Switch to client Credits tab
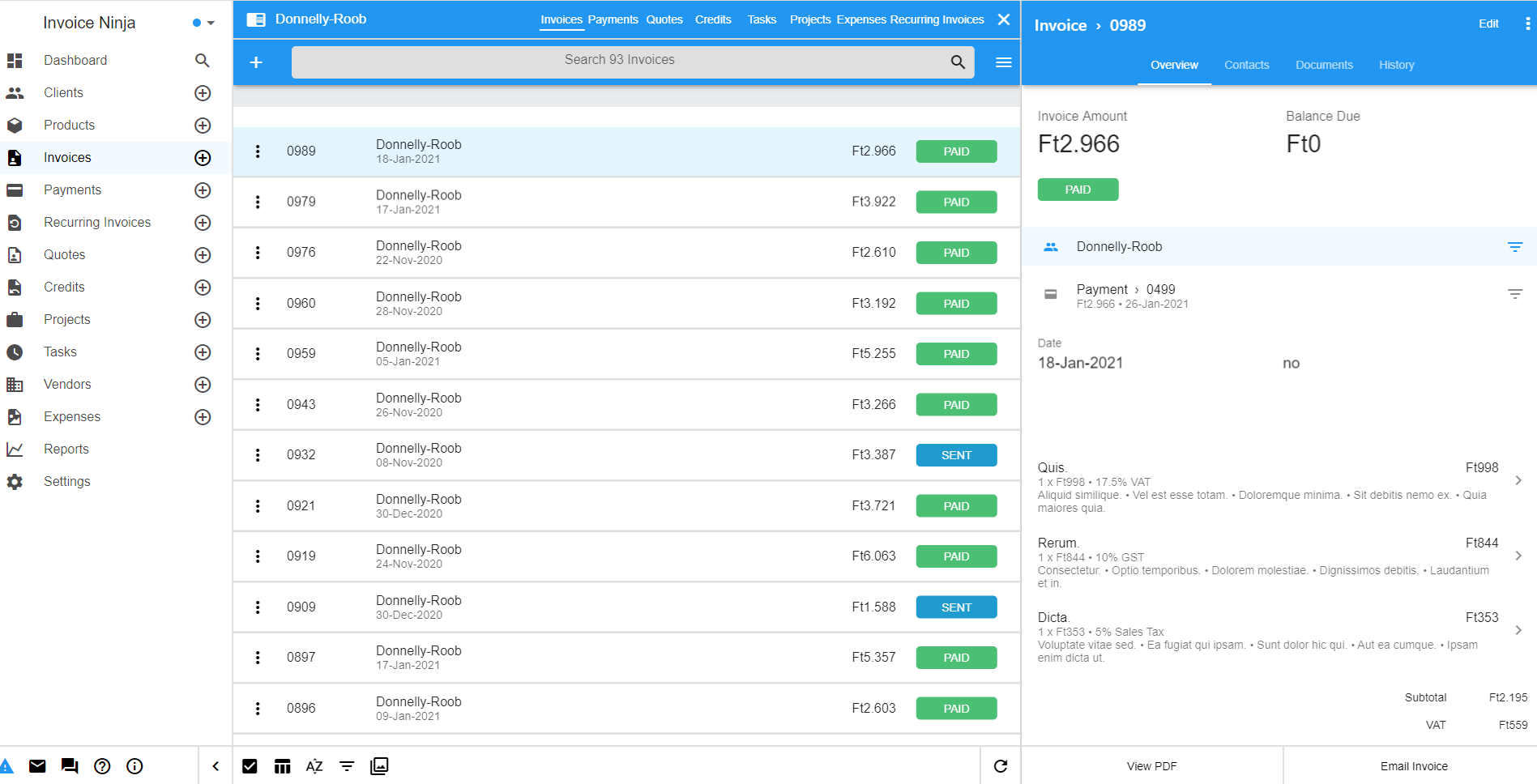The height and width of the screenshot is (784, 1537). click(x=713, y=19)
